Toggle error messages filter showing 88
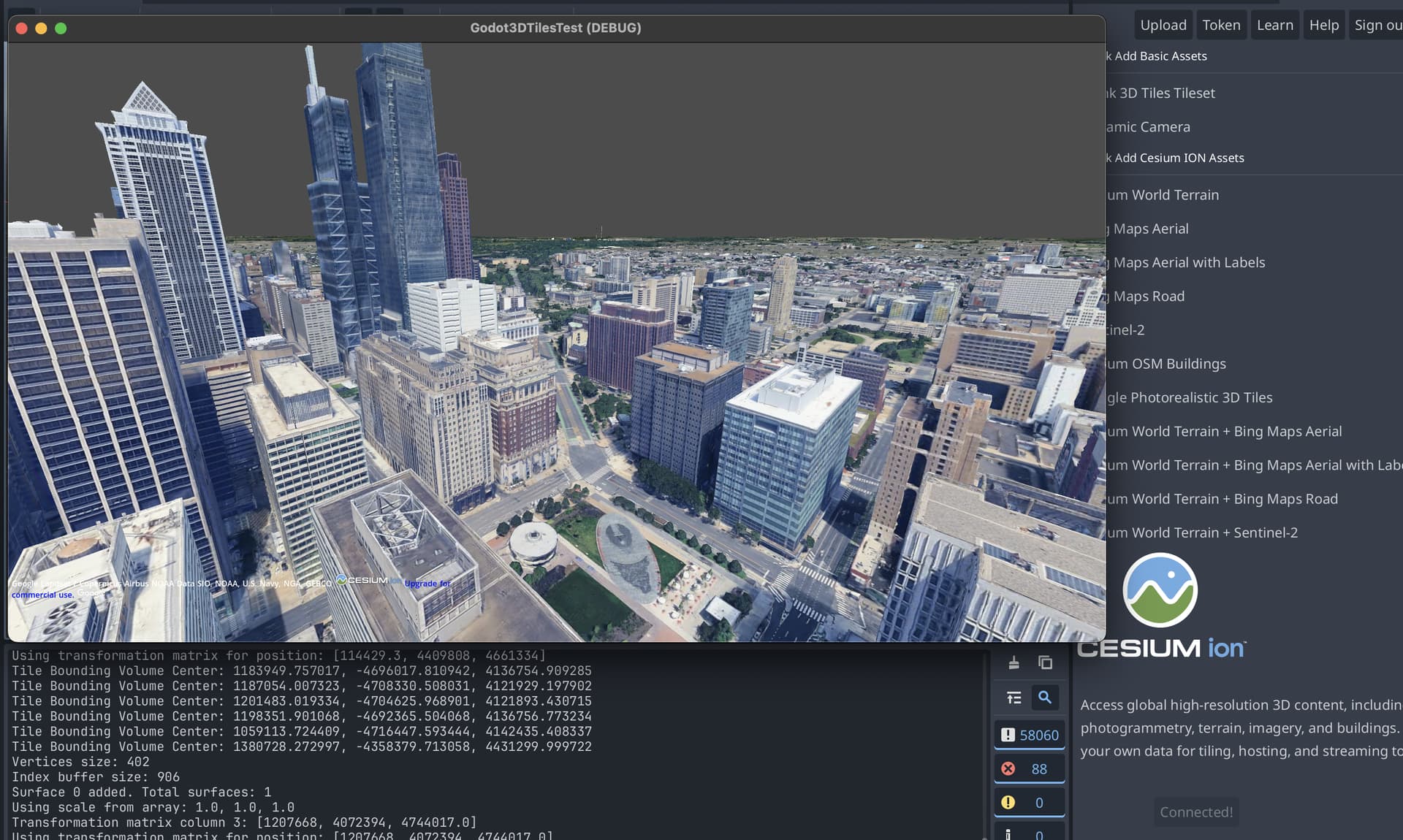The height and width of the screenshot is (840, 1403). (1029, 768)
